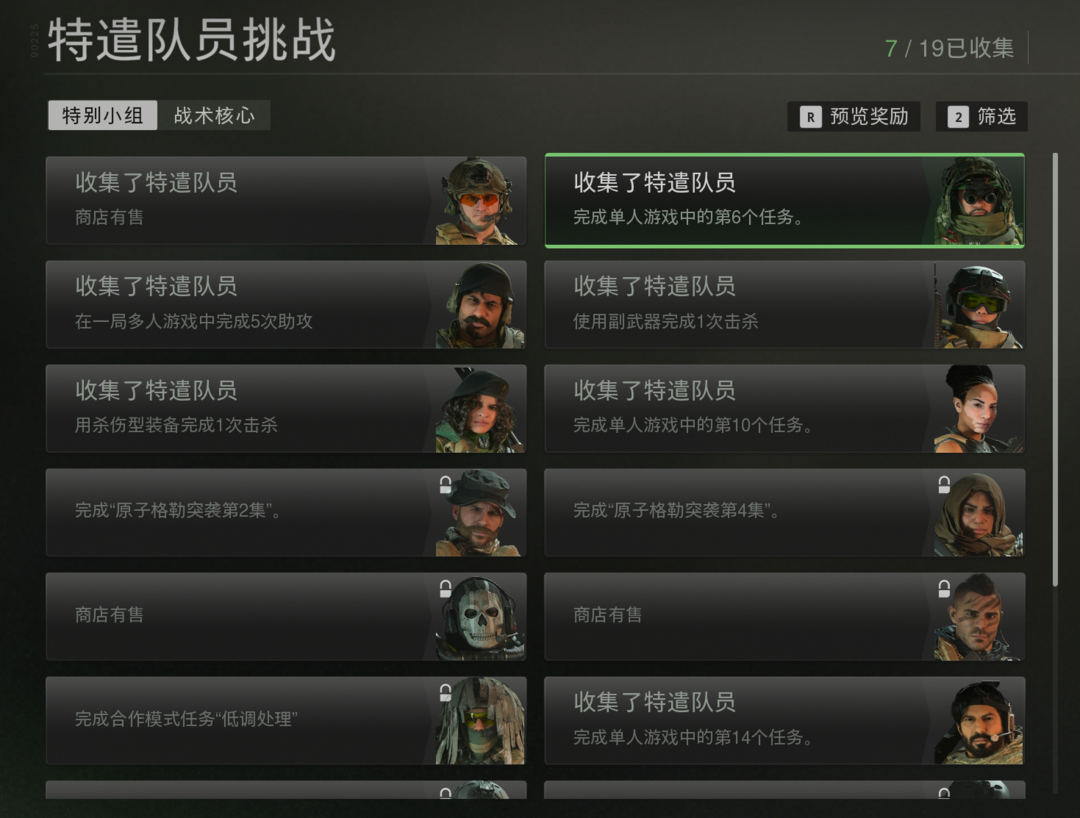Switch to the 战术核心 tab
This screenshot has width=1080, height=818.
(214, 115)
